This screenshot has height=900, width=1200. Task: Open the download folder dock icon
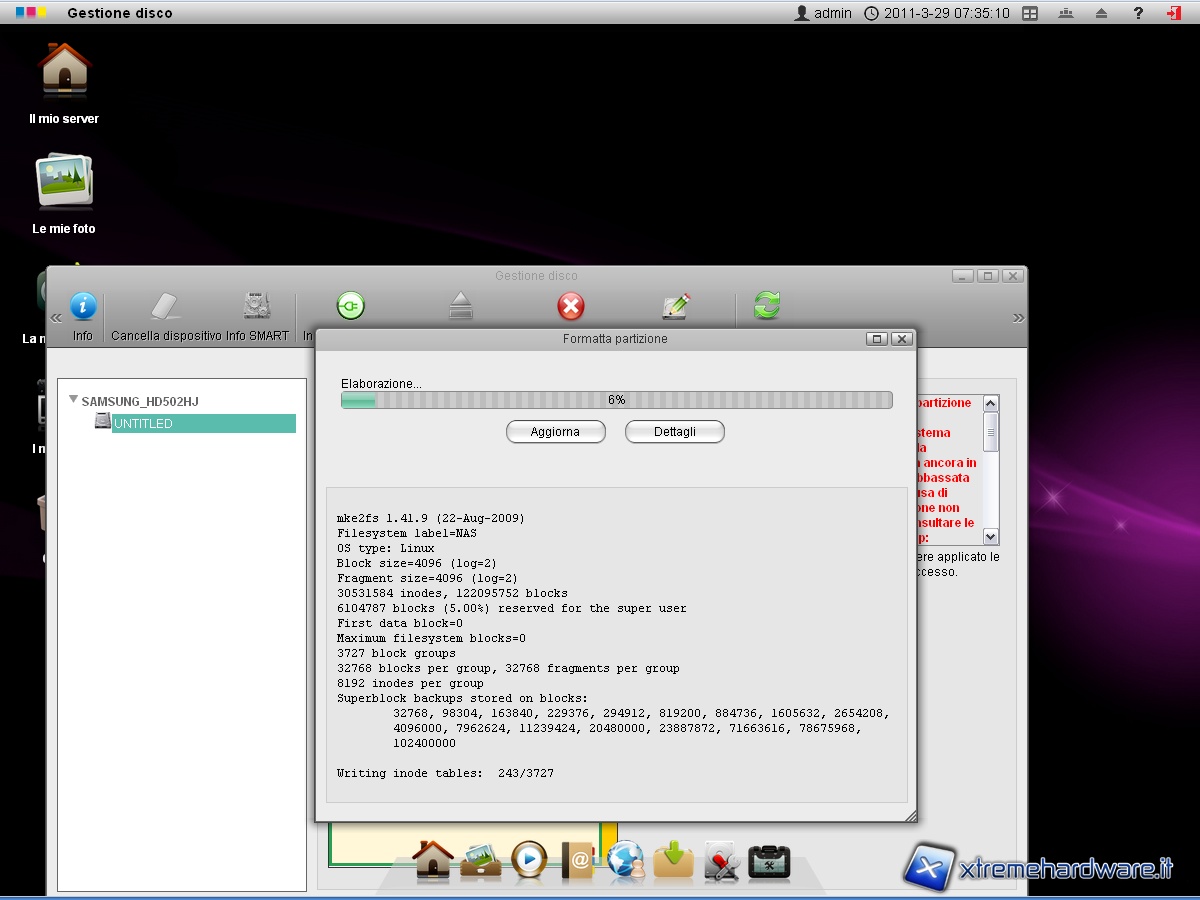coord(674,860)
